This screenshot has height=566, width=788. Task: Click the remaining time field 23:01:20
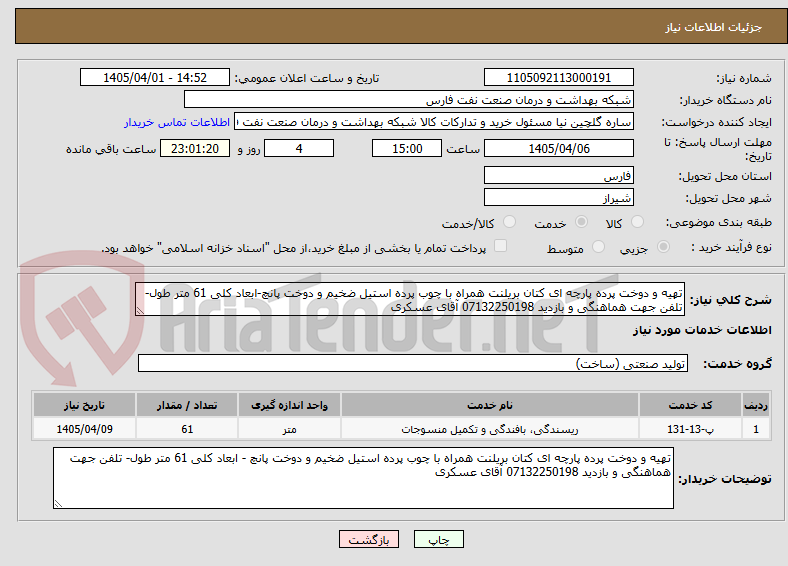(x=195, y=148)
